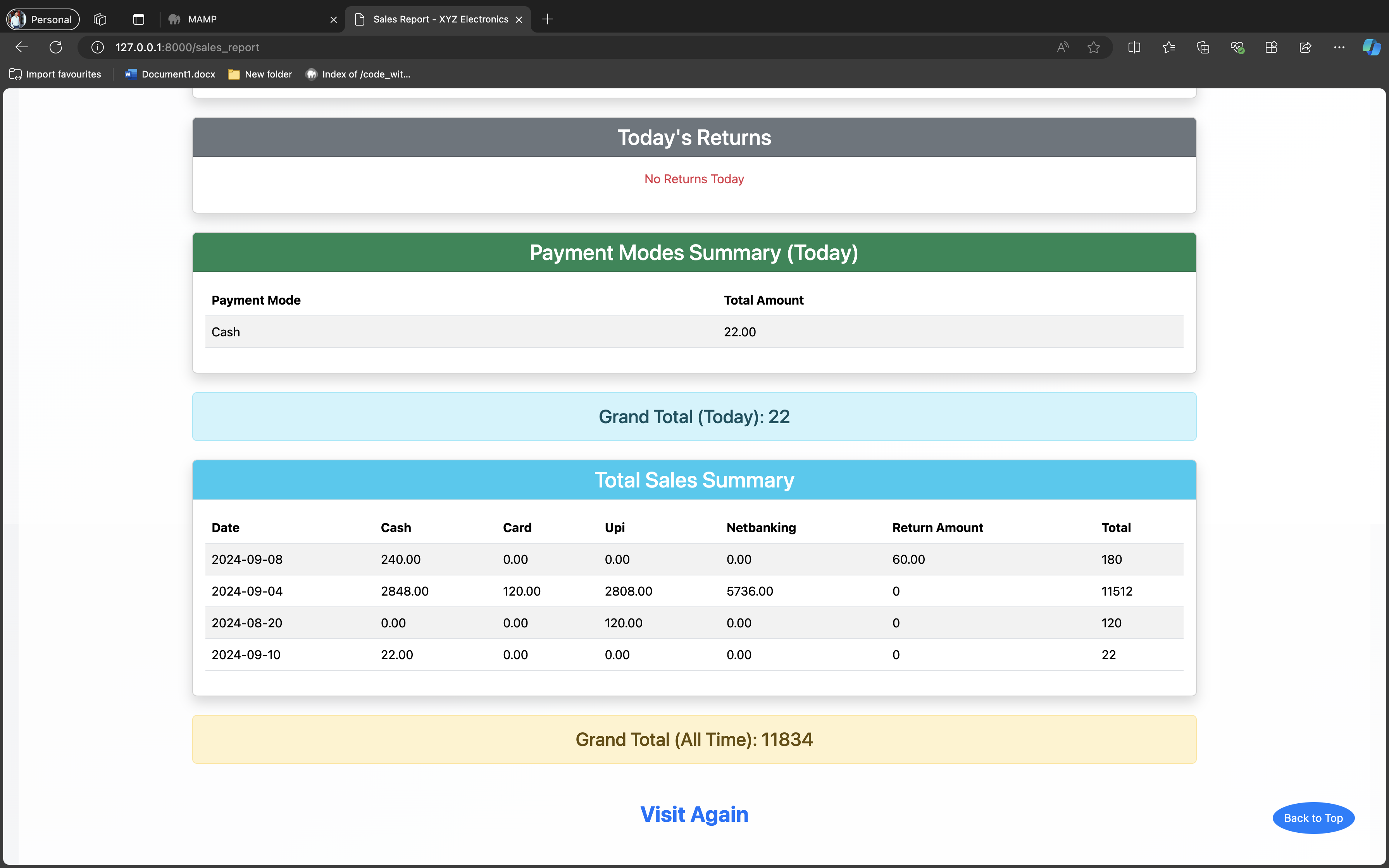The height and width of the screenshot is (868, 1389).
Task: Open Collections icon
Action: (x=1203, y=47)
